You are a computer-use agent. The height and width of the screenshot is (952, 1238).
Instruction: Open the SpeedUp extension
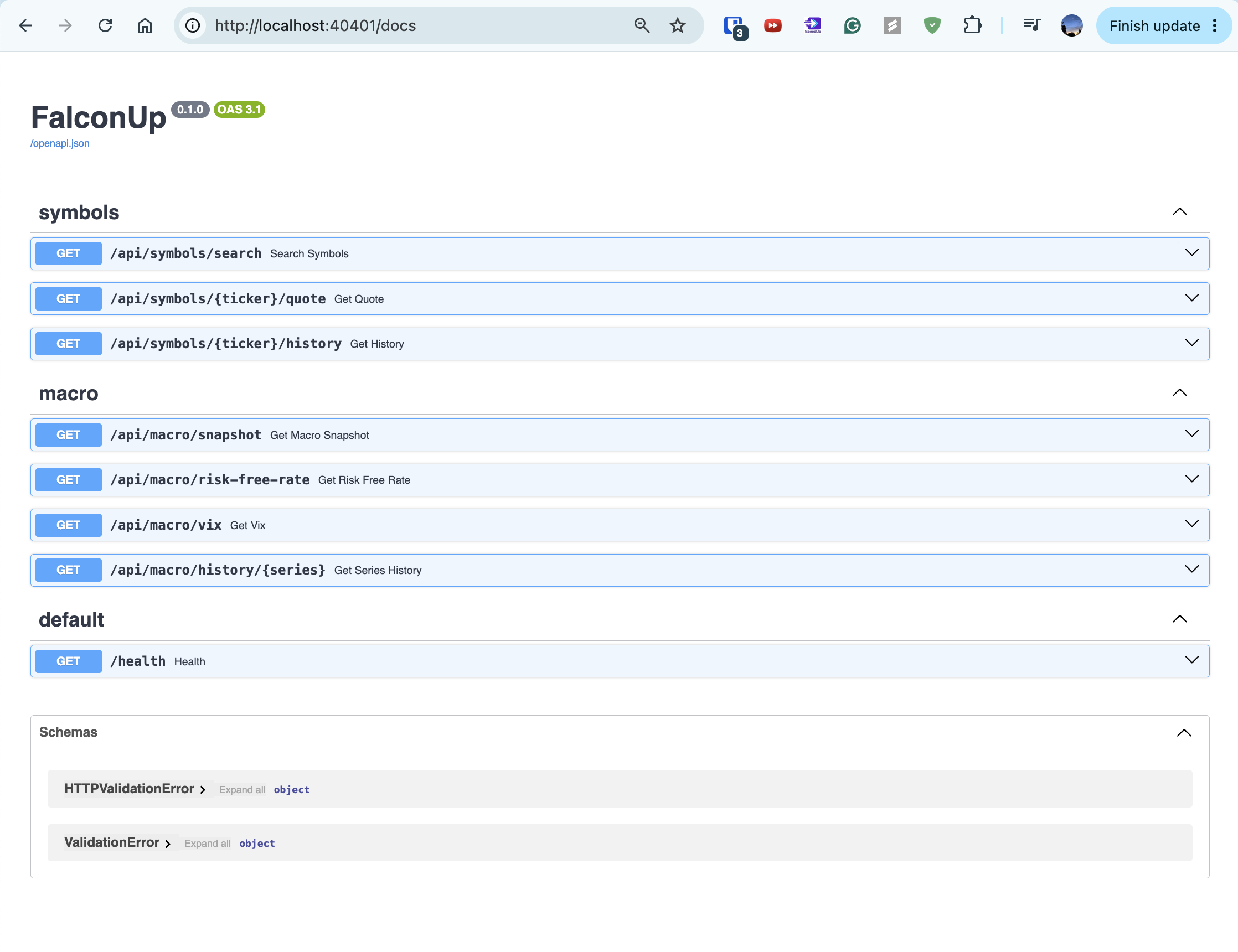pos(812,25)
